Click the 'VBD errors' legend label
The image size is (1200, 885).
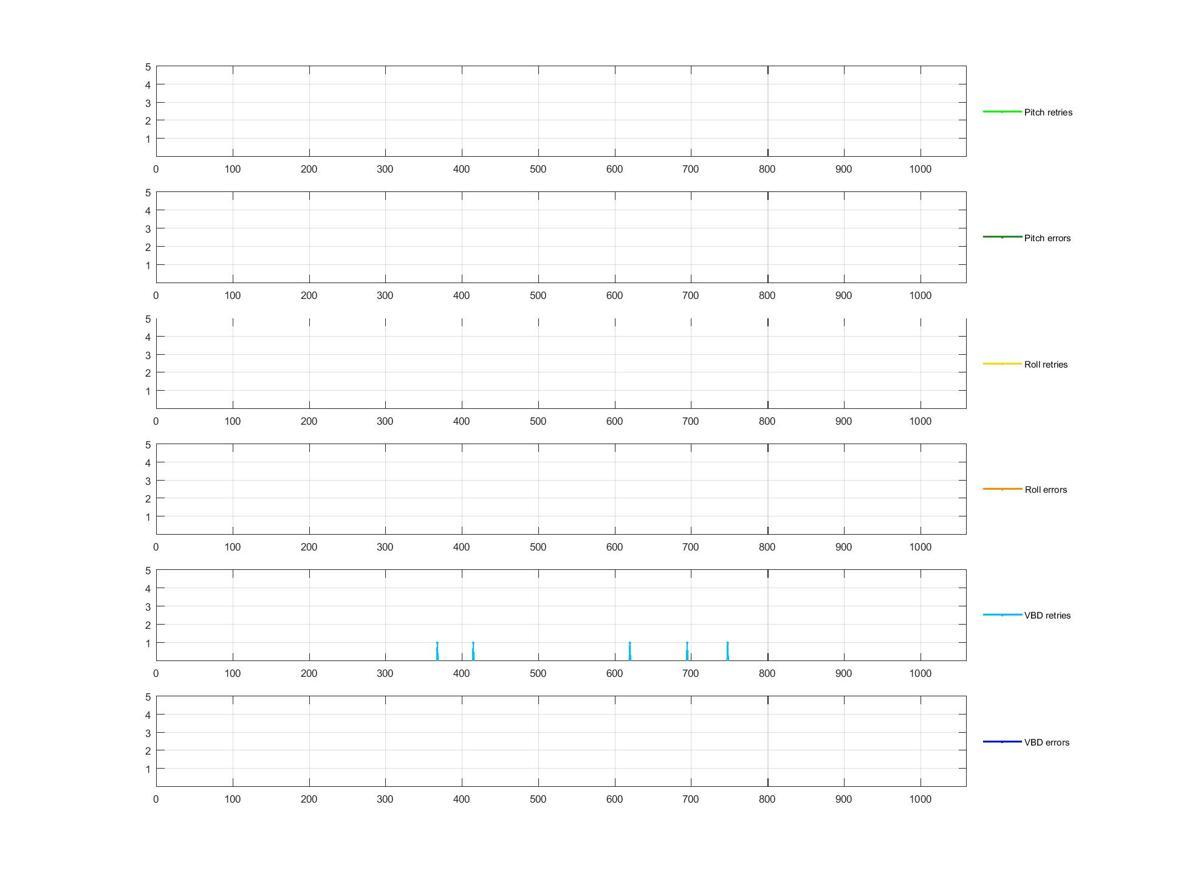pos(1046,742)
